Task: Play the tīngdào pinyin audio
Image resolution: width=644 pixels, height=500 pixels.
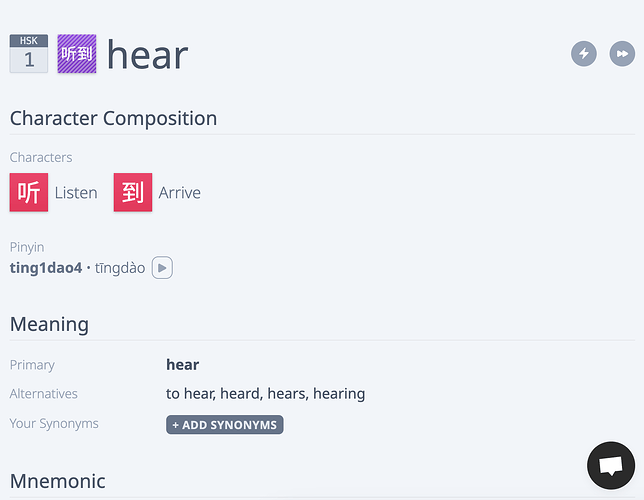Action: coord(162,267)
